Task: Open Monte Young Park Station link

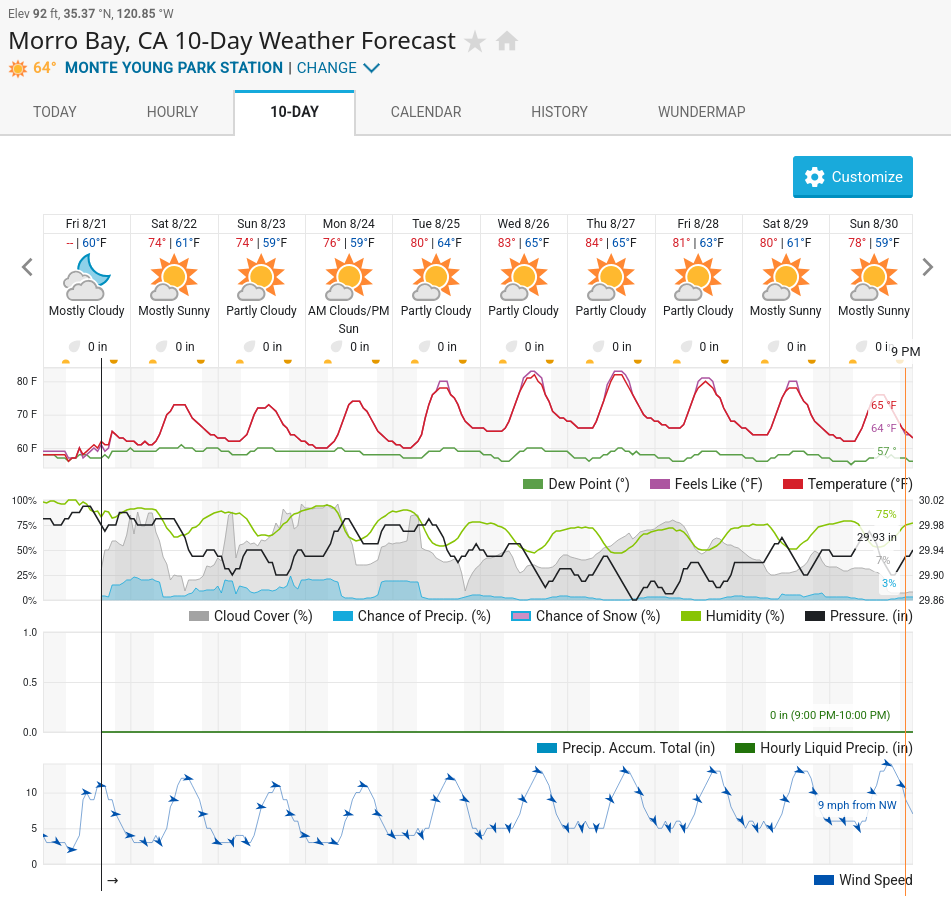Action: [x=174, y=68]
